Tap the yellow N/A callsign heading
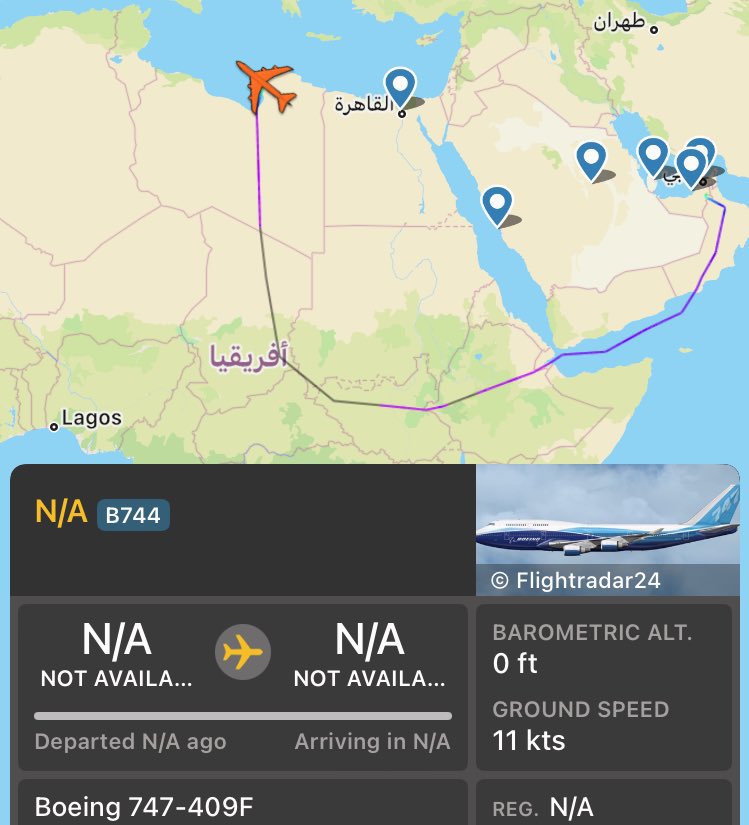This screenshot has height=825, width=749. pyautogui.click(x=61, y=512)
